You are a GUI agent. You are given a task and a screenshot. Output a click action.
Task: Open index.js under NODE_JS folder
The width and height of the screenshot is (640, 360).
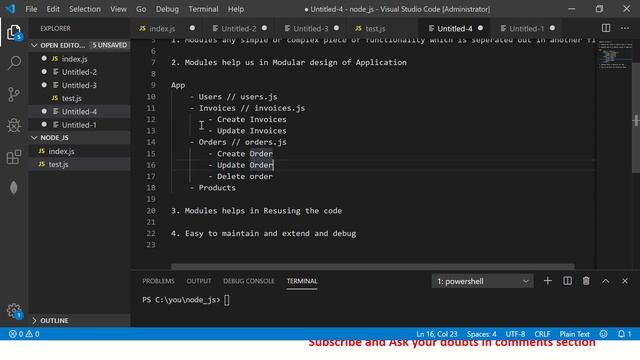point(79,151)
